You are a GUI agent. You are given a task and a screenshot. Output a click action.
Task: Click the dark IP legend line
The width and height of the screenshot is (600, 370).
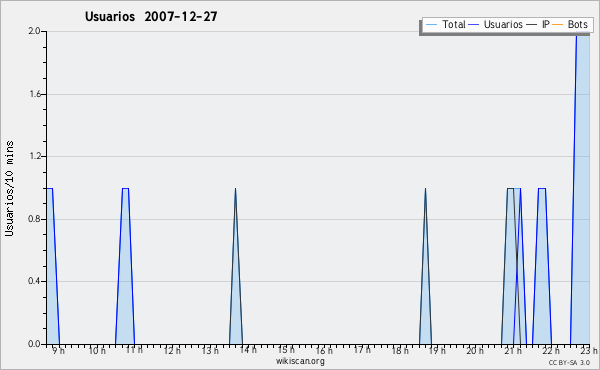(x=532, y=25)
